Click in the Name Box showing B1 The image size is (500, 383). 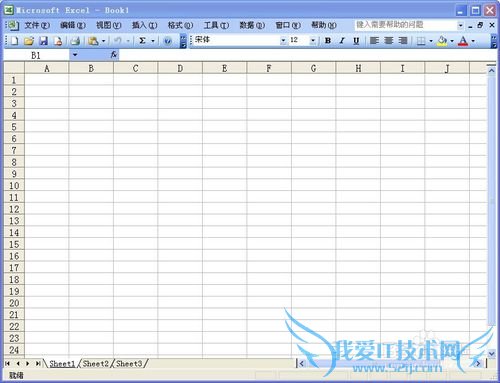[36, 55]
